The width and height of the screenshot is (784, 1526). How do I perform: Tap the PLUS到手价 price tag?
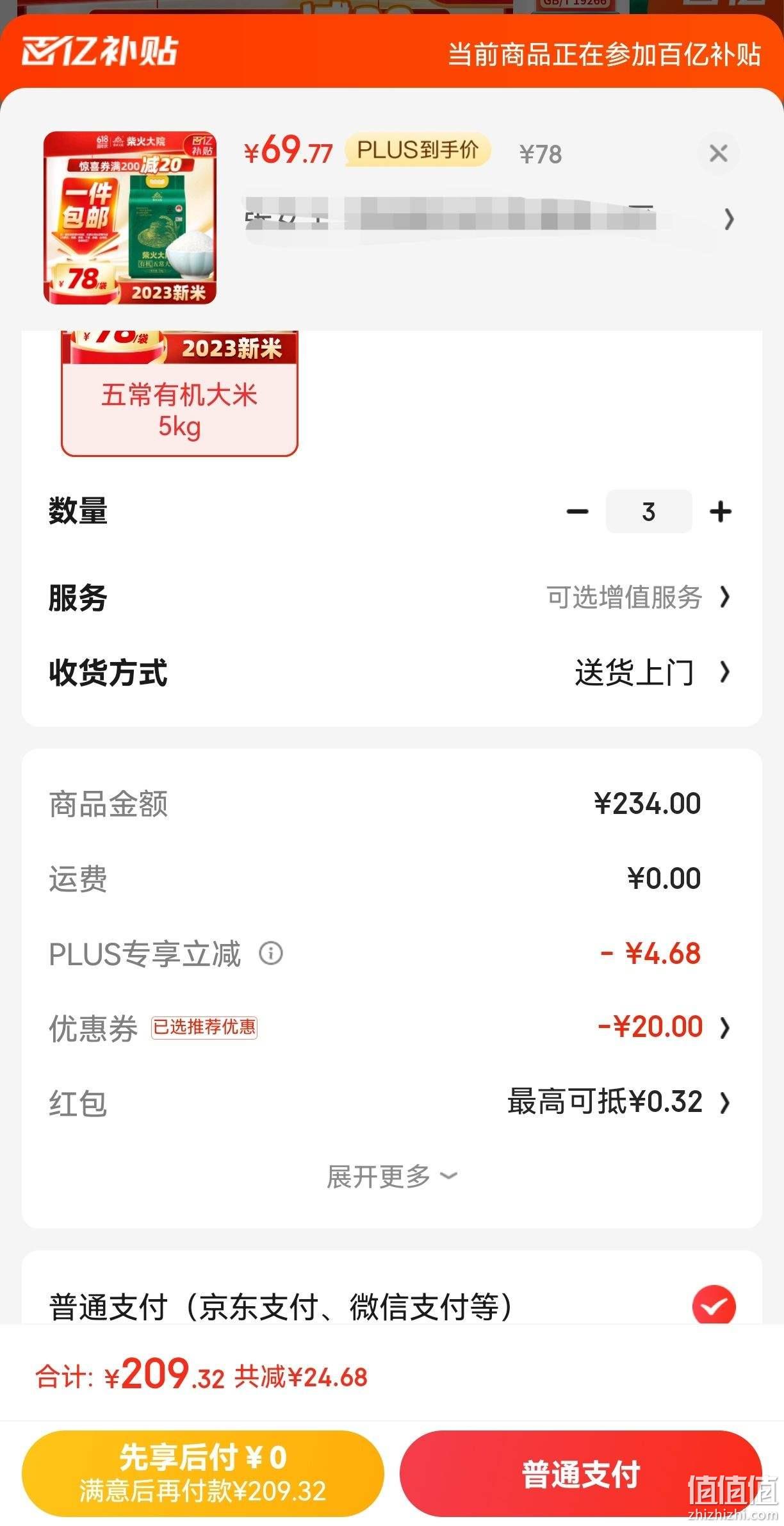pos(418,150)
